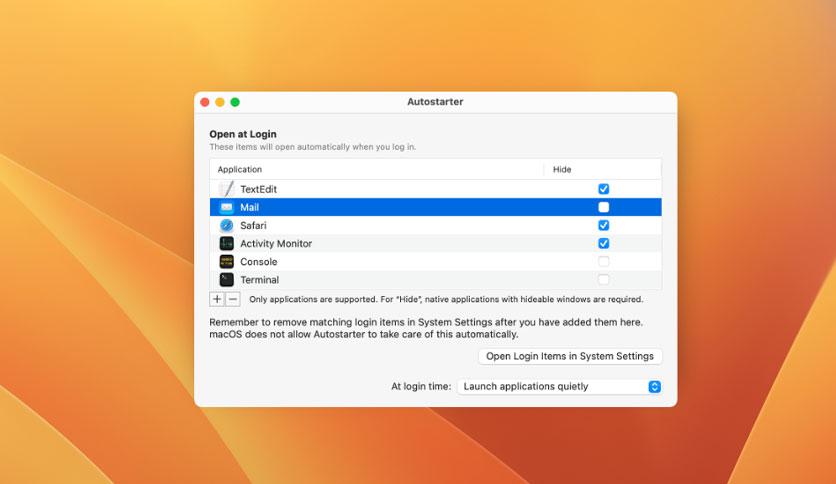The height and width of the screenshot is (484, 836).
Task: Select the Console row label
Action: coord(259,262)
